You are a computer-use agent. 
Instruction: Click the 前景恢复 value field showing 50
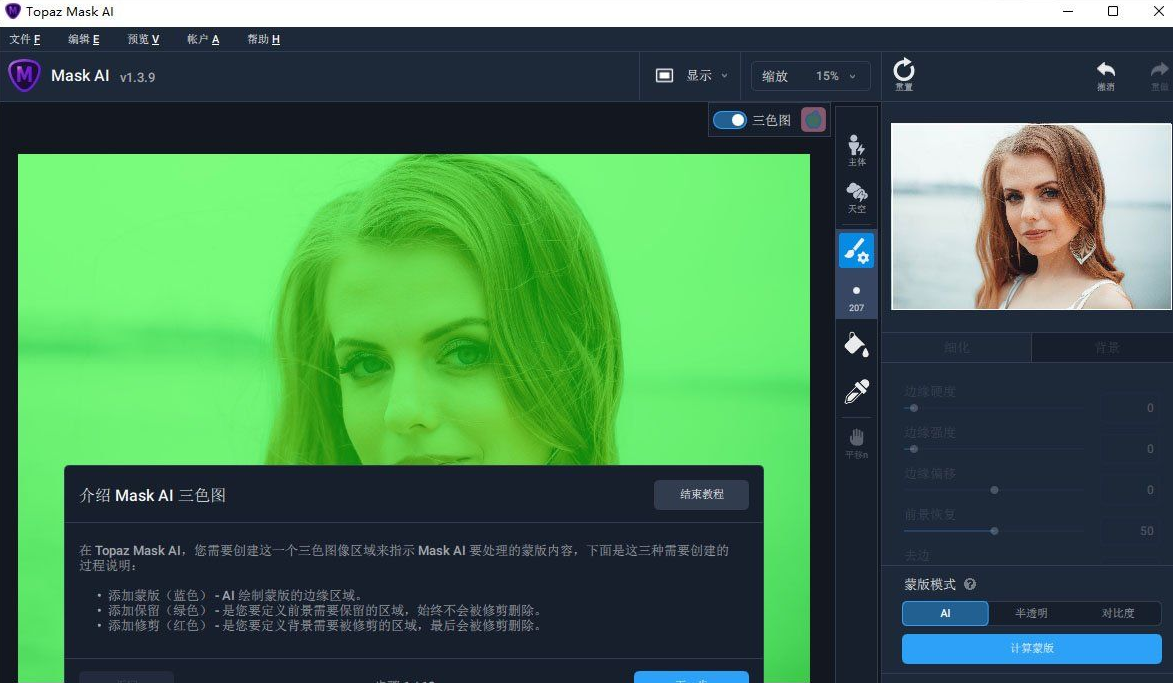tap(1130, 531)
